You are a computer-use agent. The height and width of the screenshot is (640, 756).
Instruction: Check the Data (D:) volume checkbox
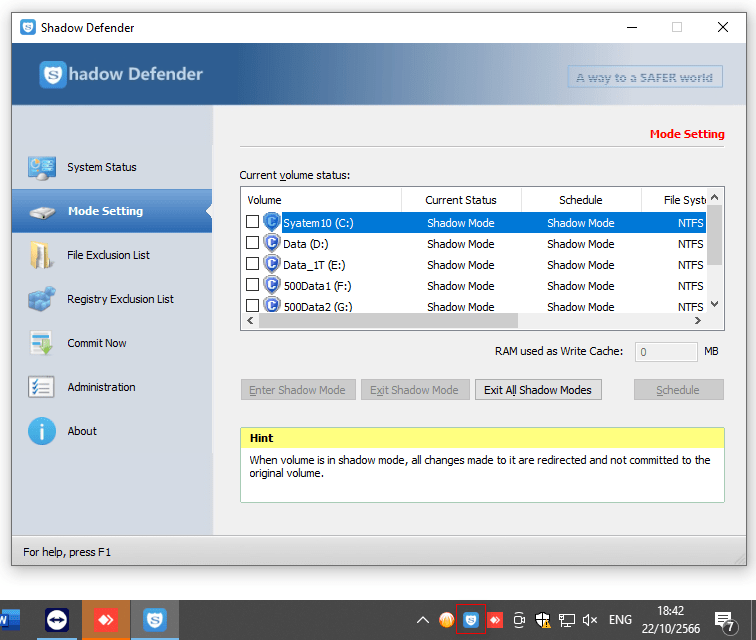tap(252, 243)
